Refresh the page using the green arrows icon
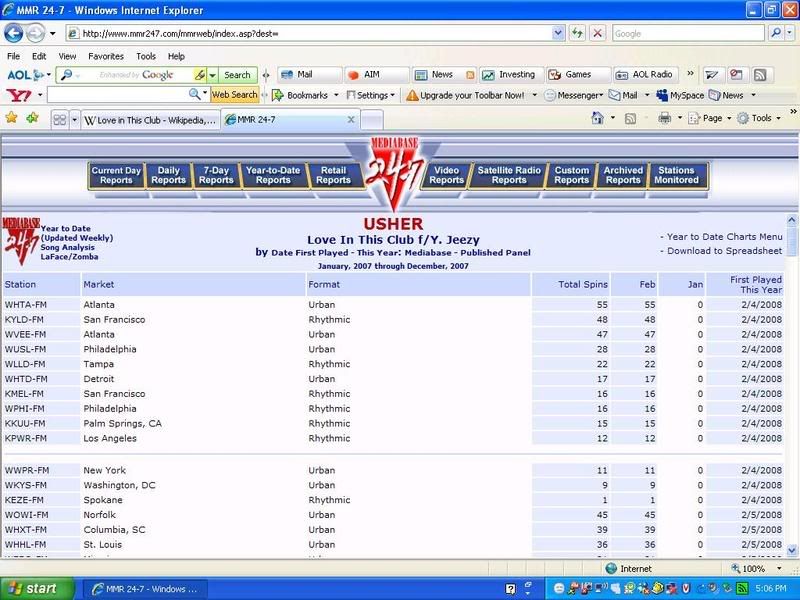Viewport: 800px width, 600px height. (x=577, y=34)
